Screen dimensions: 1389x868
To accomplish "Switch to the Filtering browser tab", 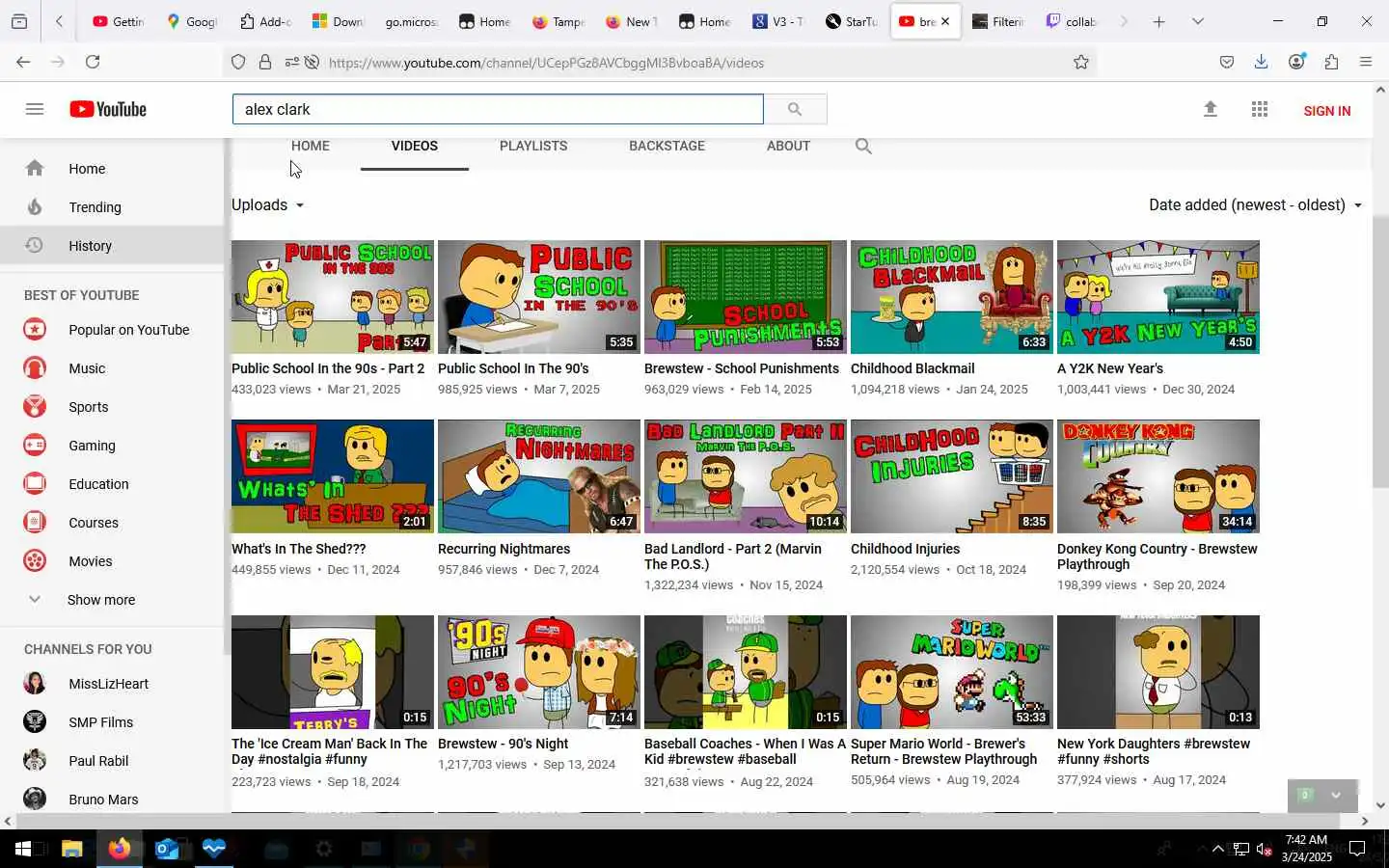I will (x=998, y=21).
